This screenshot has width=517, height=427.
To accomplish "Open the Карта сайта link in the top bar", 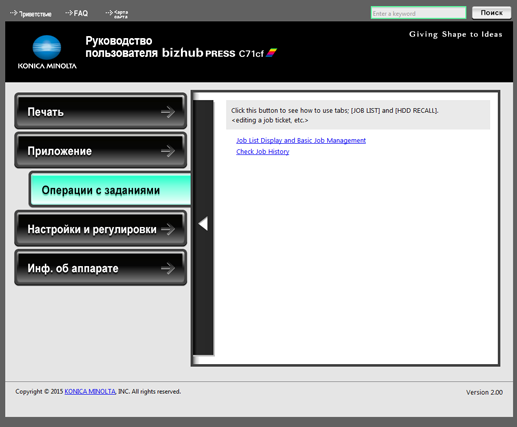I will [x=117, y=14].
